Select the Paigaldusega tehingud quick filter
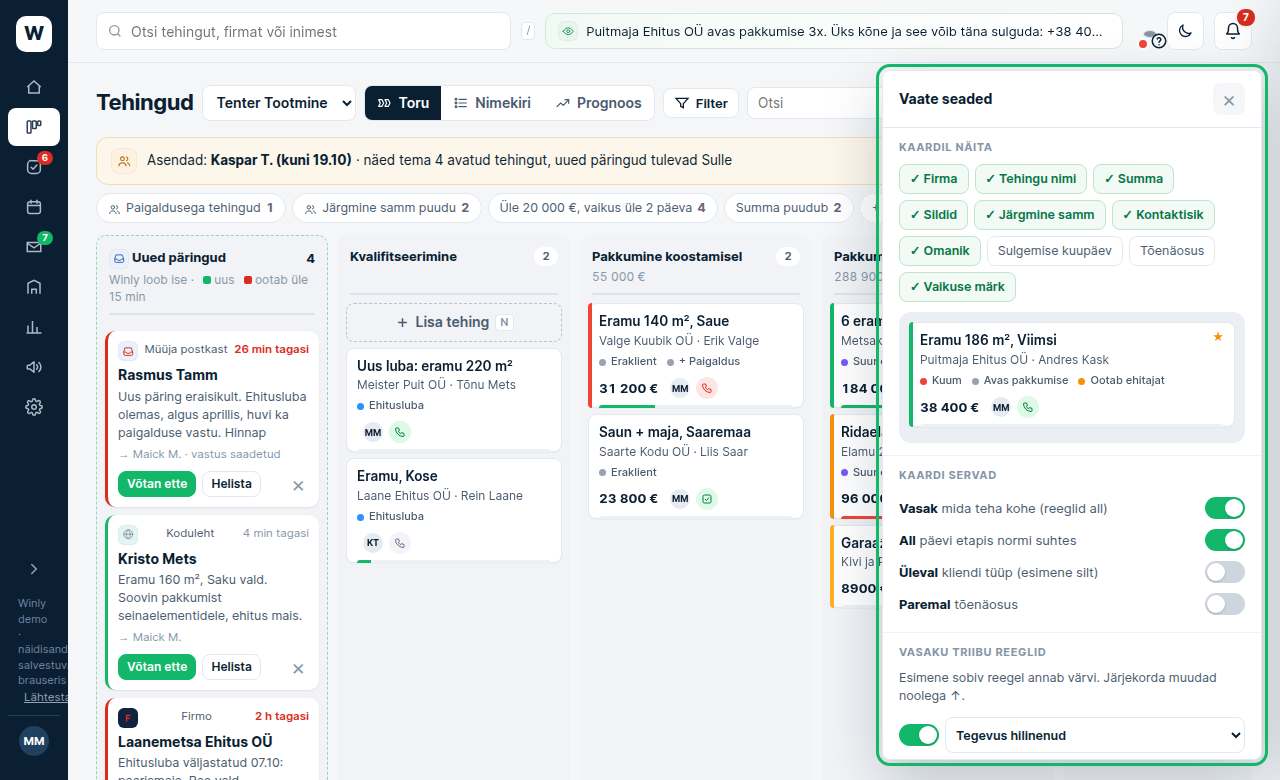 tap(191, 208)
